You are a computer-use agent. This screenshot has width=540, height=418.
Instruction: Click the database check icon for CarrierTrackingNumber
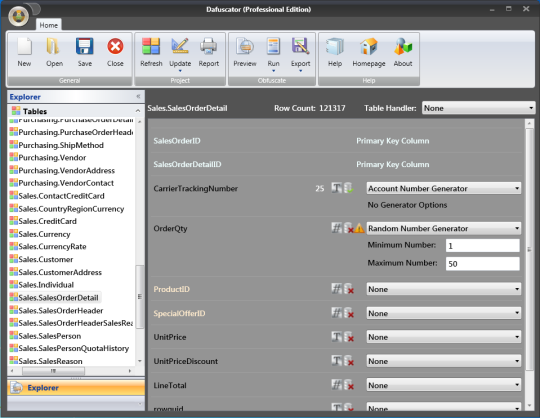pyautogui.click(x=349, y=188)
